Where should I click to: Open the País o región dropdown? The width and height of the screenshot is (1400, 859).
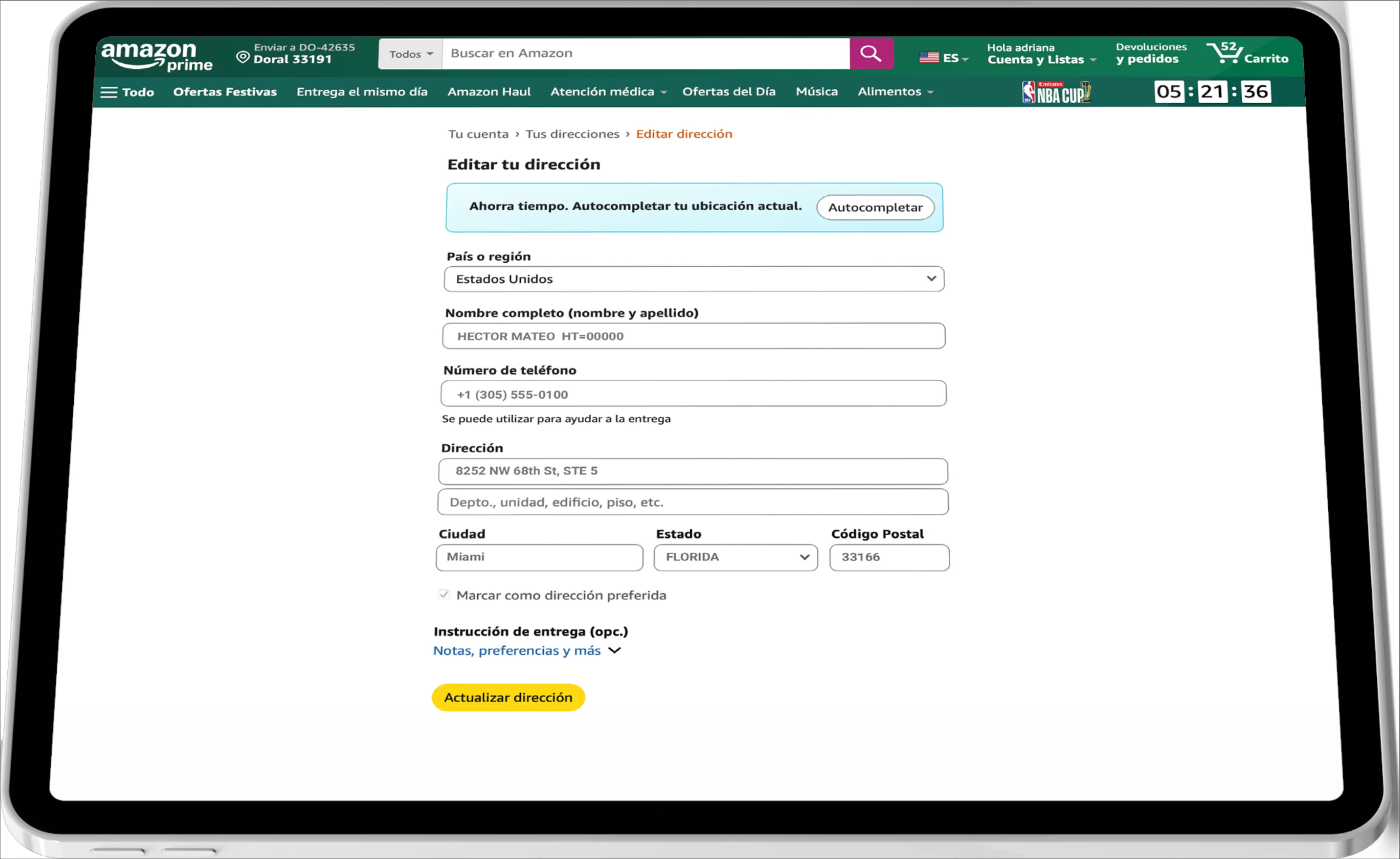point(693,279)
